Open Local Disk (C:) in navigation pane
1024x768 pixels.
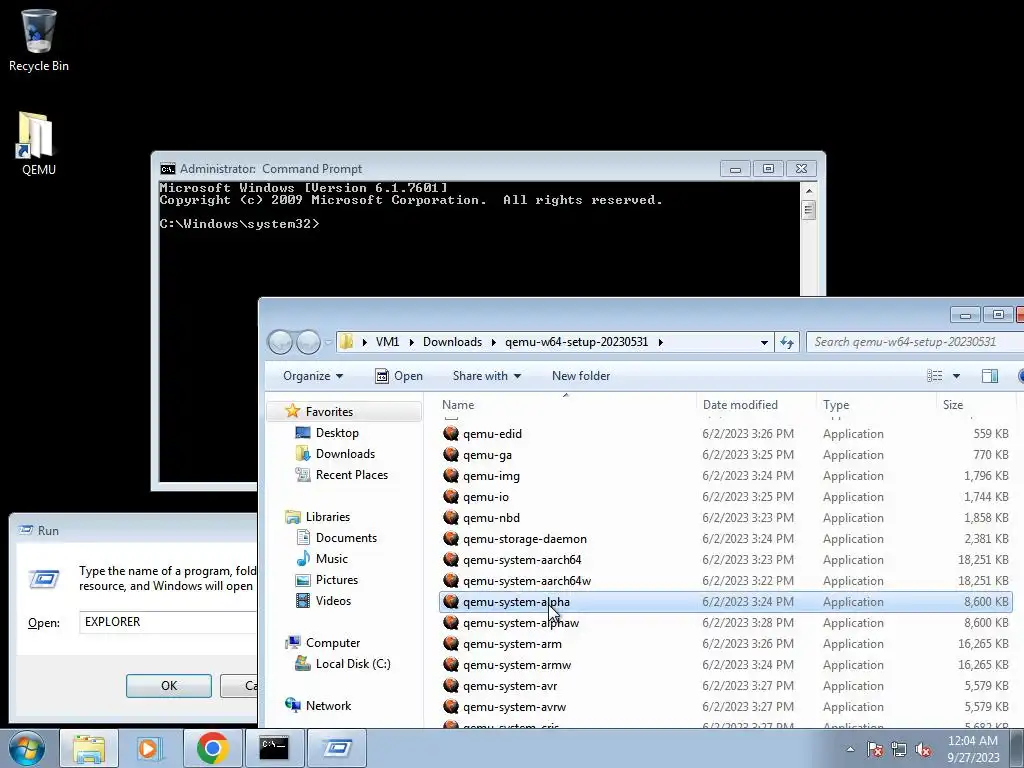[353, 664]
